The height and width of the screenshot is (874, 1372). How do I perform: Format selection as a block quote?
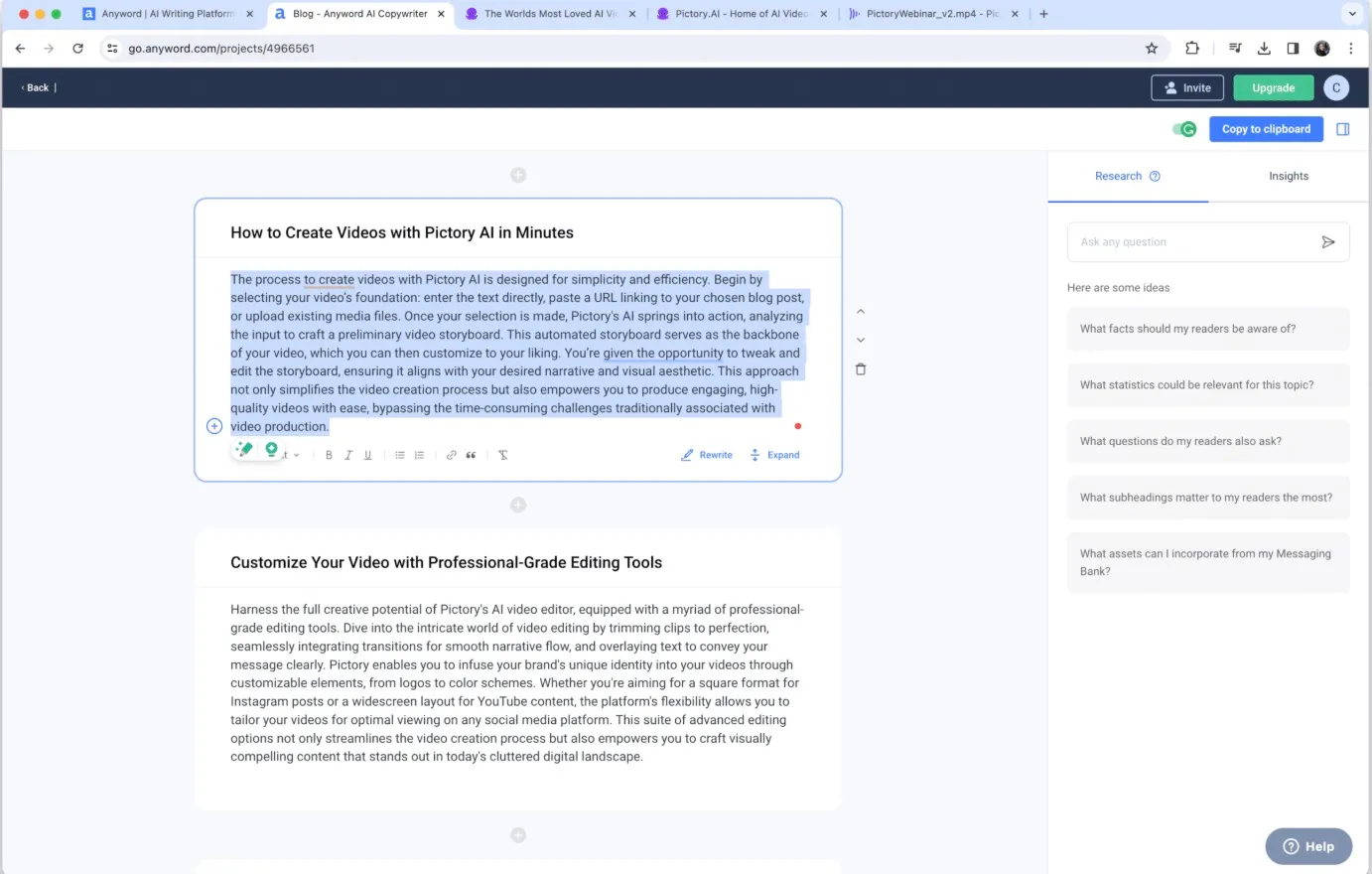[471, 455]
